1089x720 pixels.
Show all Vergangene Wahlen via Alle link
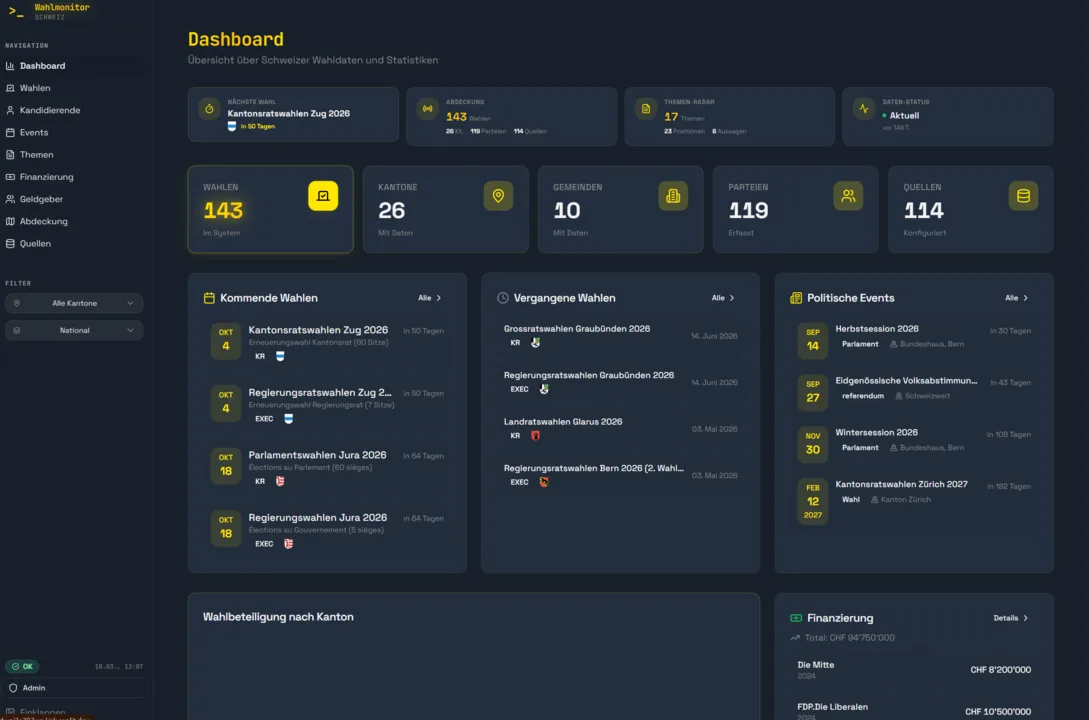click(723, 298)
